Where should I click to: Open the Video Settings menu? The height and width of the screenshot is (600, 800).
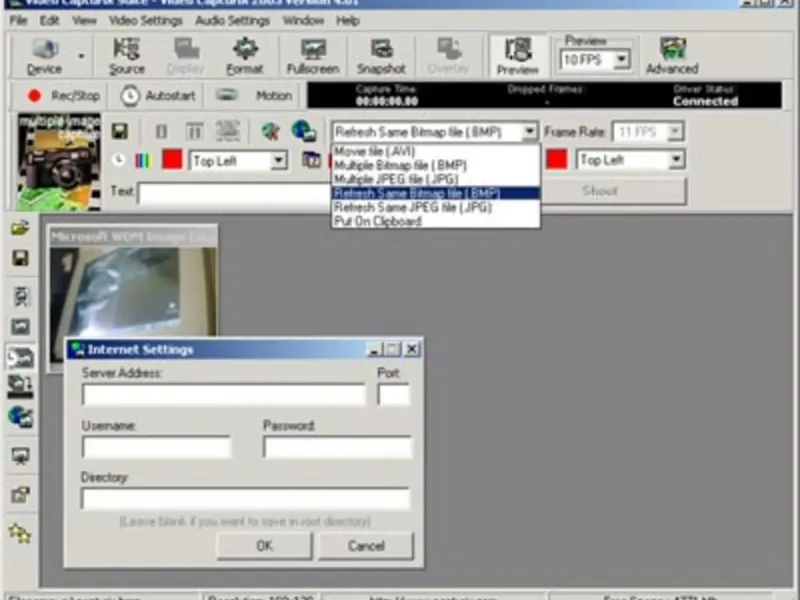coord(145,20)
